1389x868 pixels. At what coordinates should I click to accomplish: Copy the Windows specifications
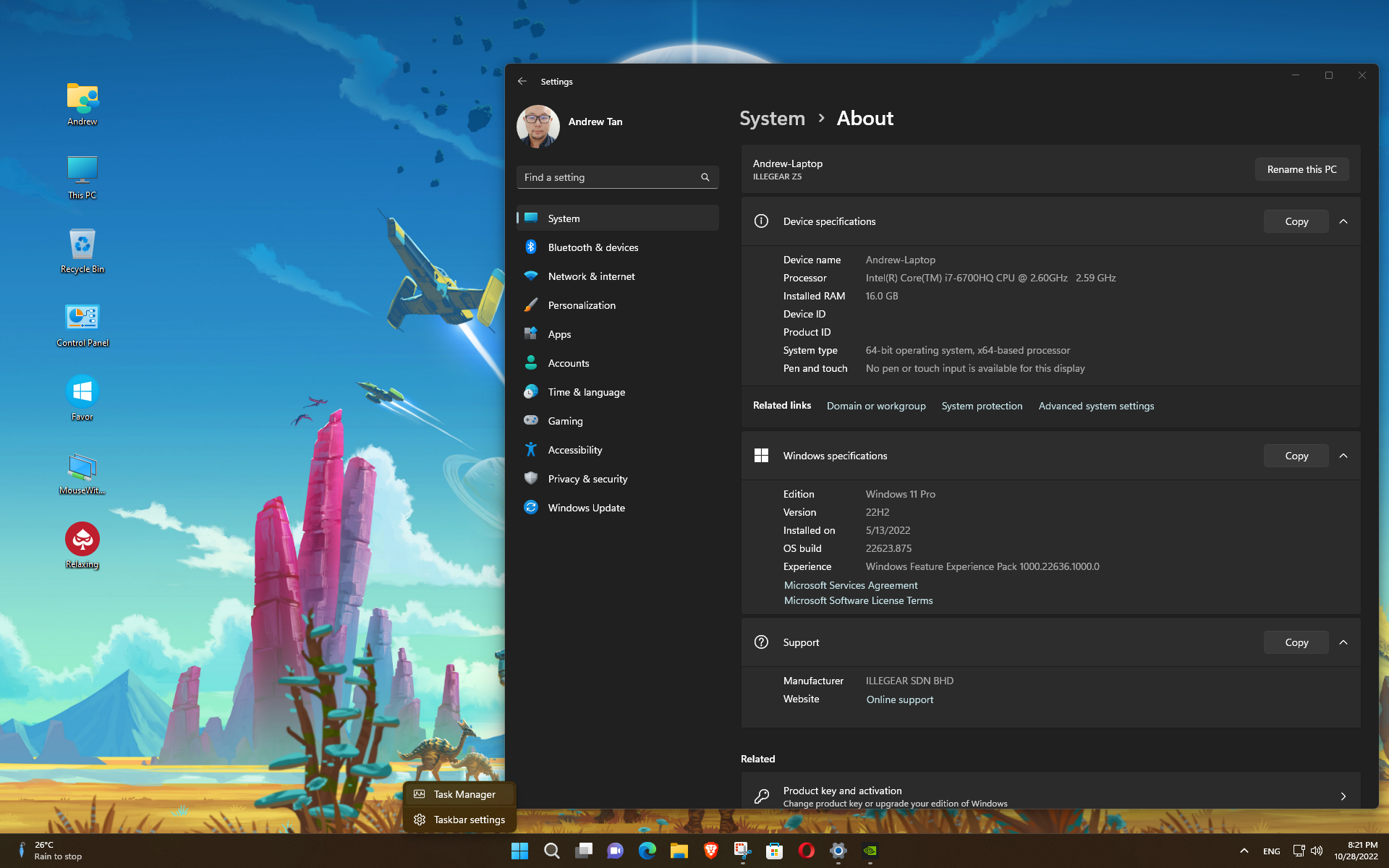(x=1296, y=456)
